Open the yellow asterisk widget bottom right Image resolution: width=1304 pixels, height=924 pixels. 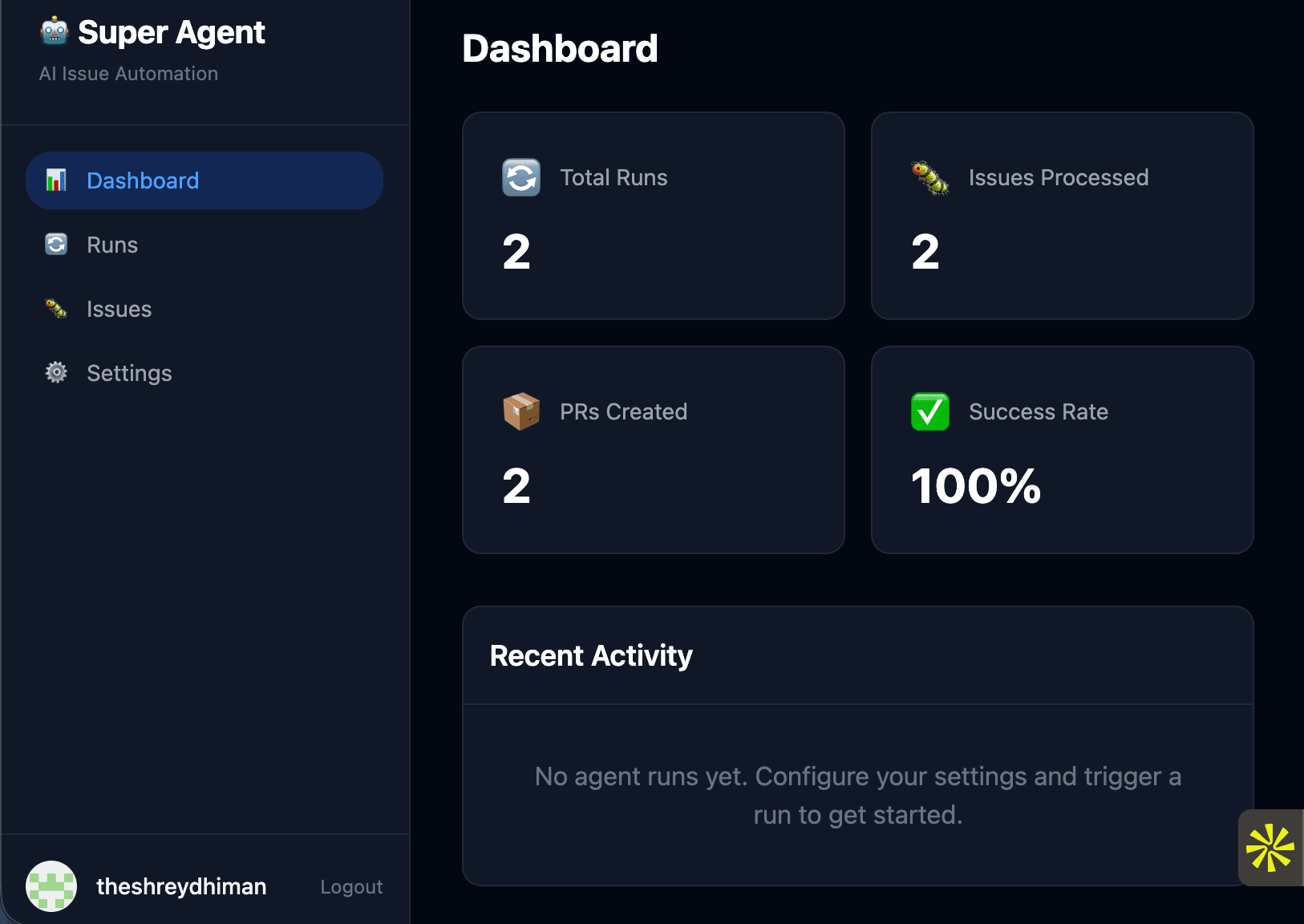(x=1270, y=849)
